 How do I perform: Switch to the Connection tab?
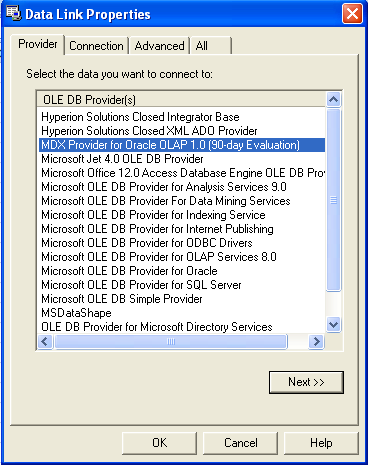(96, 46)
